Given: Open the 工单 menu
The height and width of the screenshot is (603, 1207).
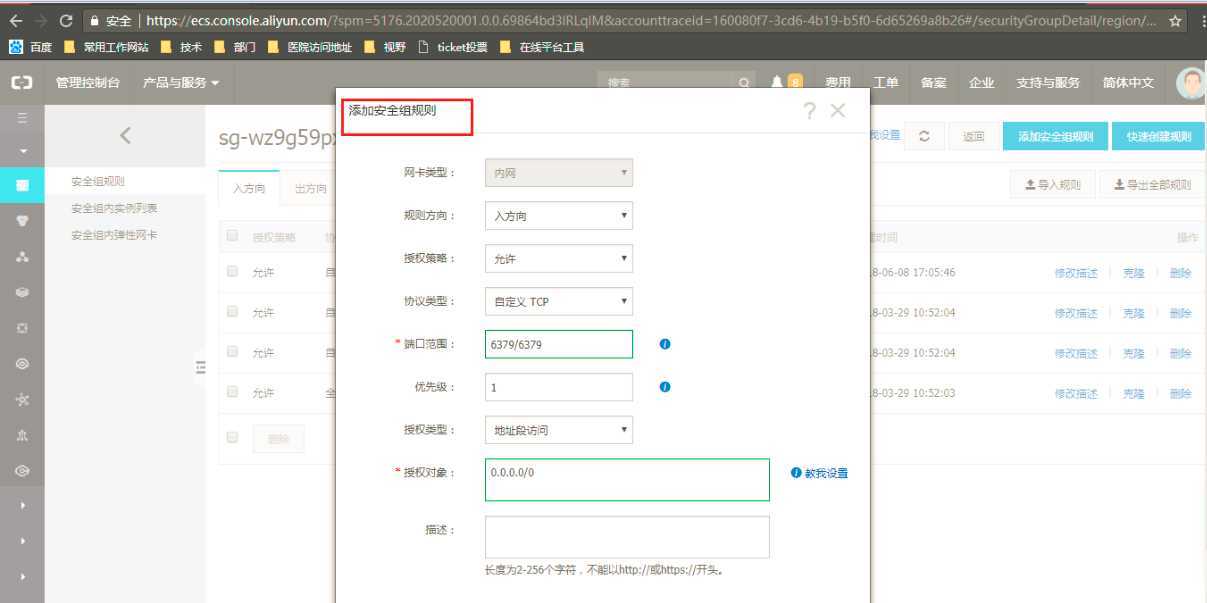Looking at the screenshot, I should pos(886,83).
